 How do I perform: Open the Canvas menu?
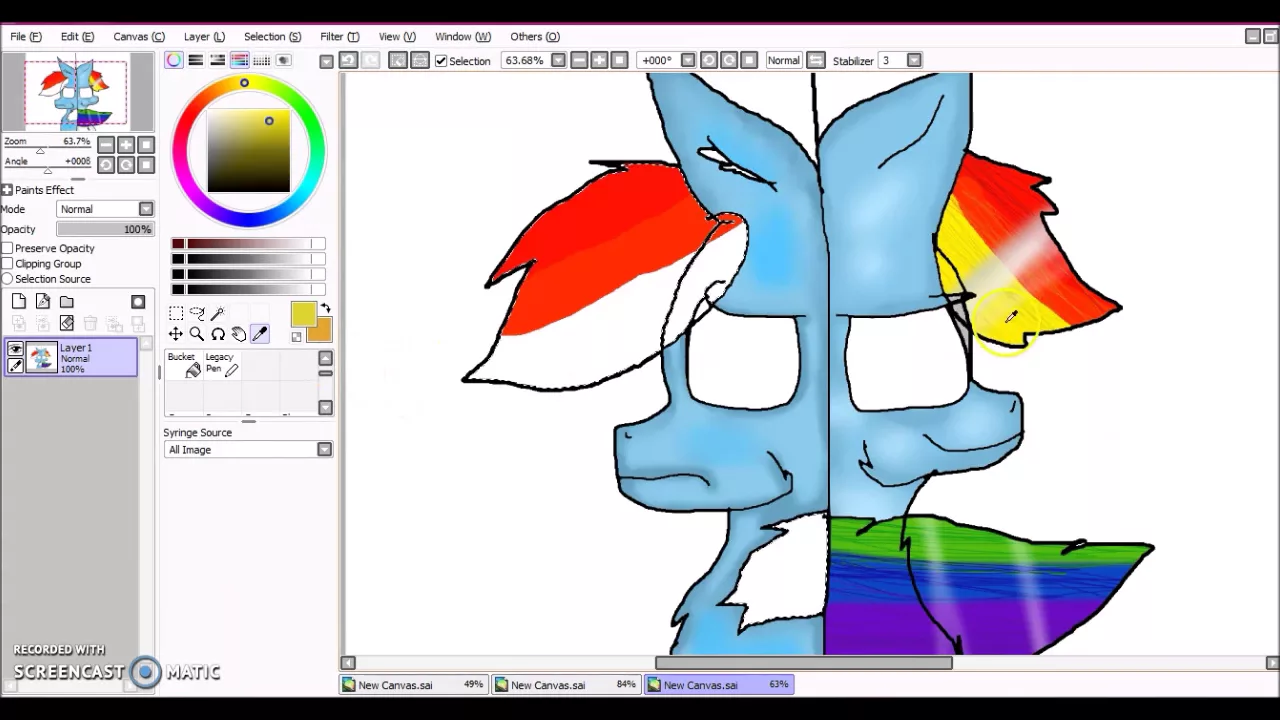coord(139,37)
